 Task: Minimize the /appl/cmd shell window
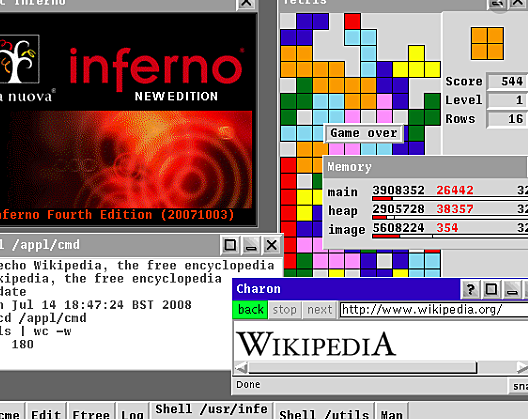pyautogui.click(x=251, y=245)
